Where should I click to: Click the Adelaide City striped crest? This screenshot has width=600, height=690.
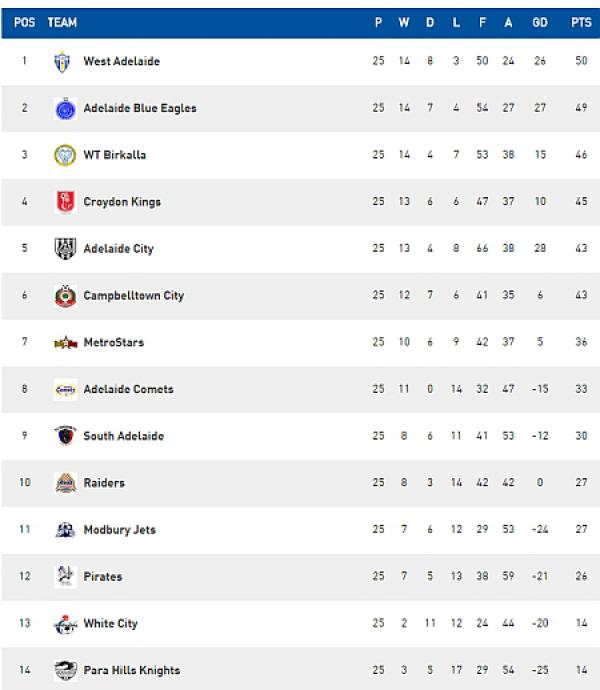pos(65,249)
